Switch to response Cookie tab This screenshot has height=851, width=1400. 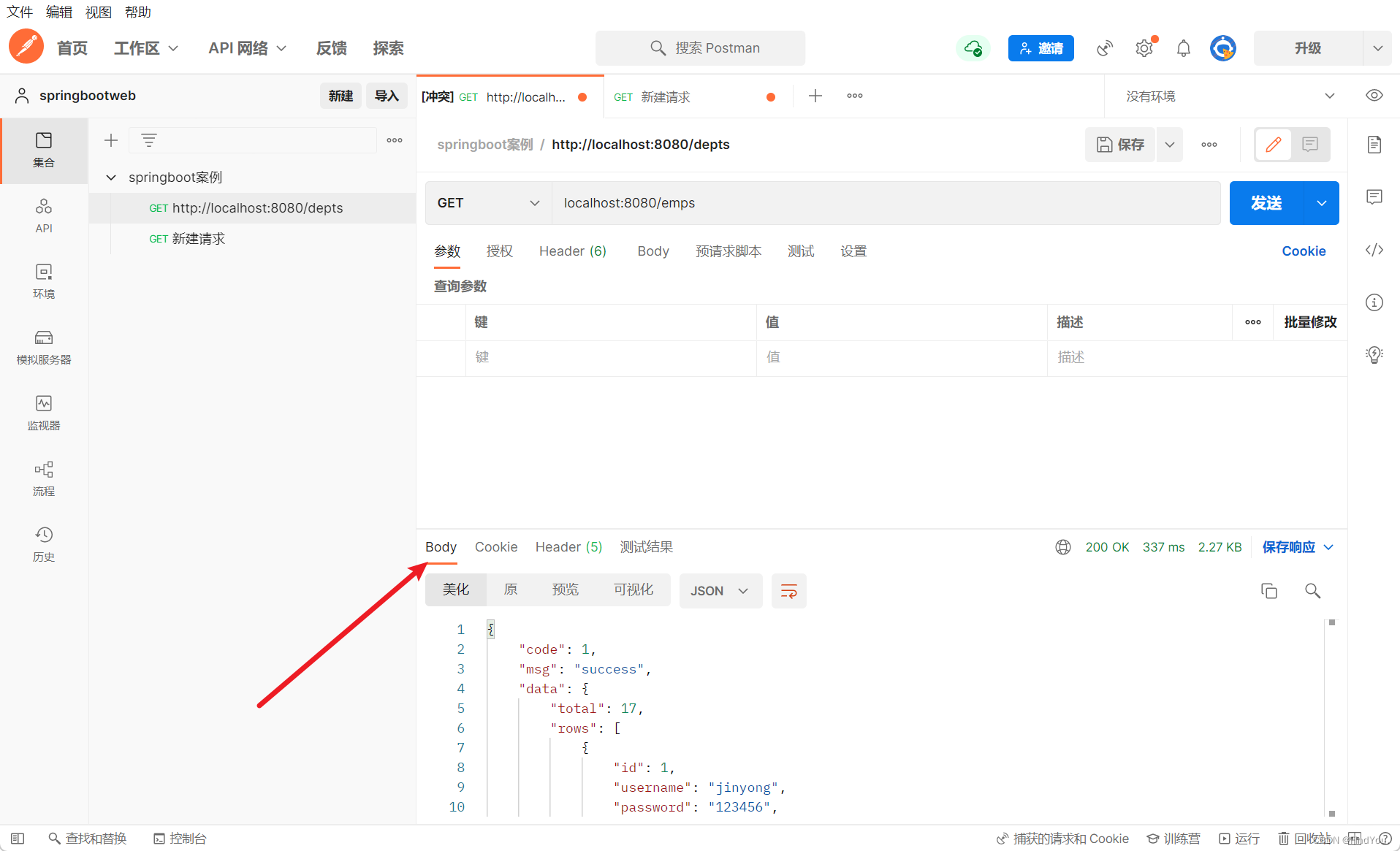click(x=496, y=547)
